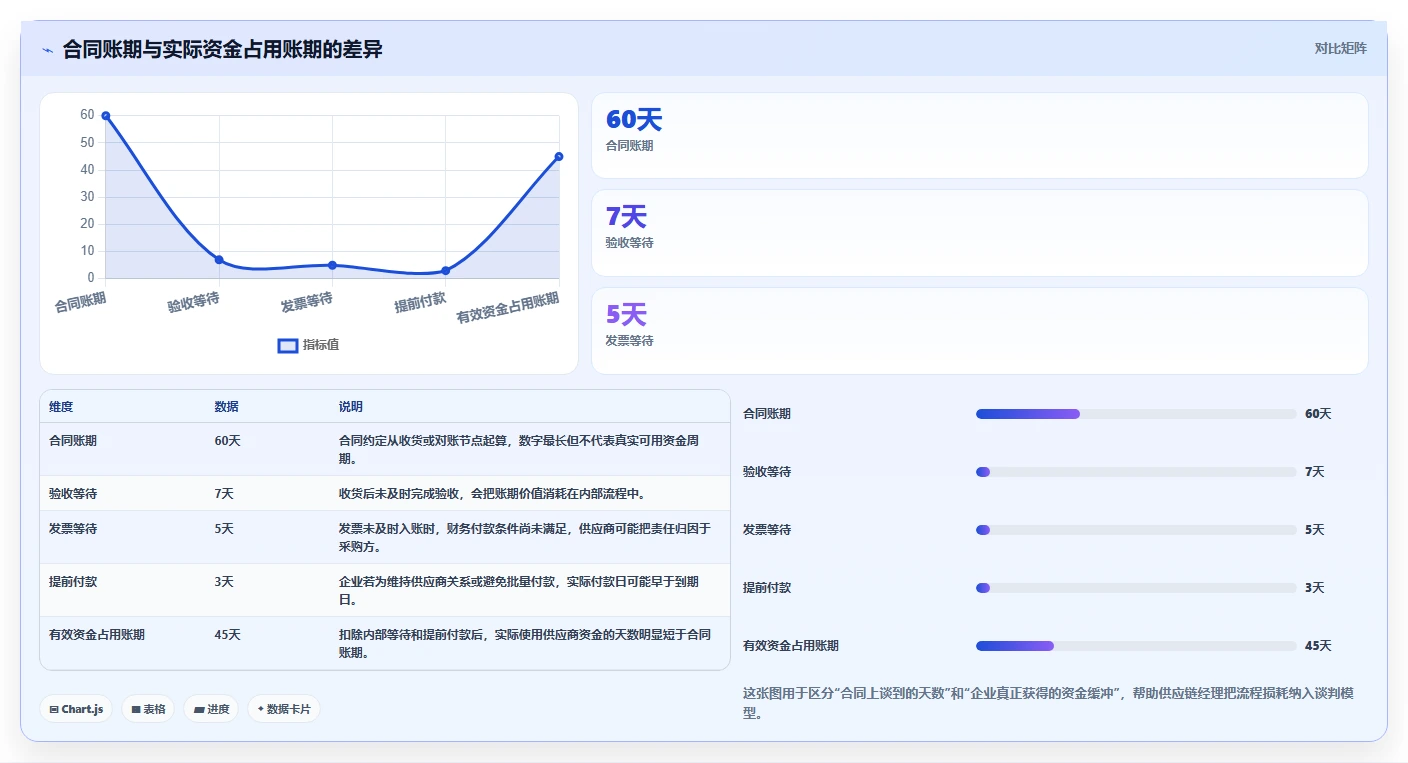
Task: Click the 有效资金占用账期 x-axis label
Action: tap(508, 308)
